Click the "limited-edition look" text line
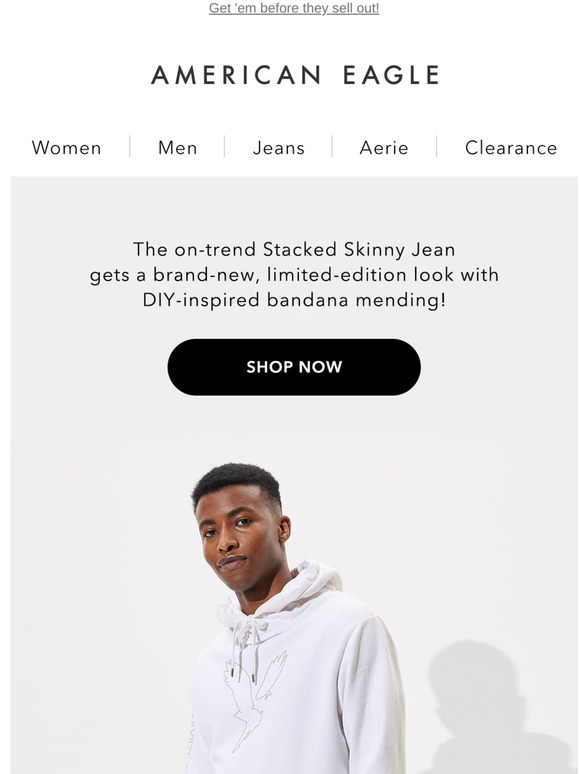The width and height of the screenshot is (580, 774). pyautogui.click(x=294, y=275)
